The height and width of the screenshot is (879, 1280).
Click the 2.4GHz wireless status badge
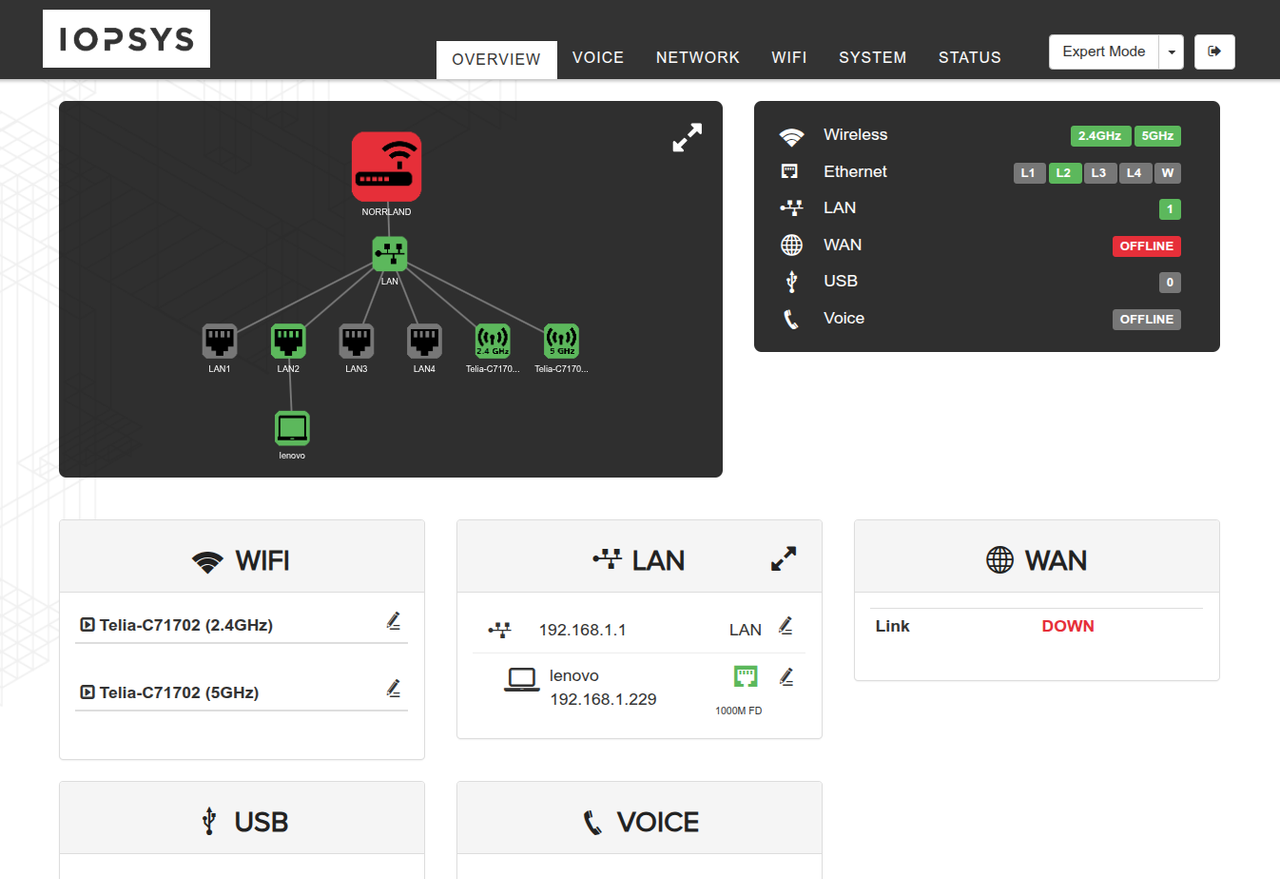1100,136
